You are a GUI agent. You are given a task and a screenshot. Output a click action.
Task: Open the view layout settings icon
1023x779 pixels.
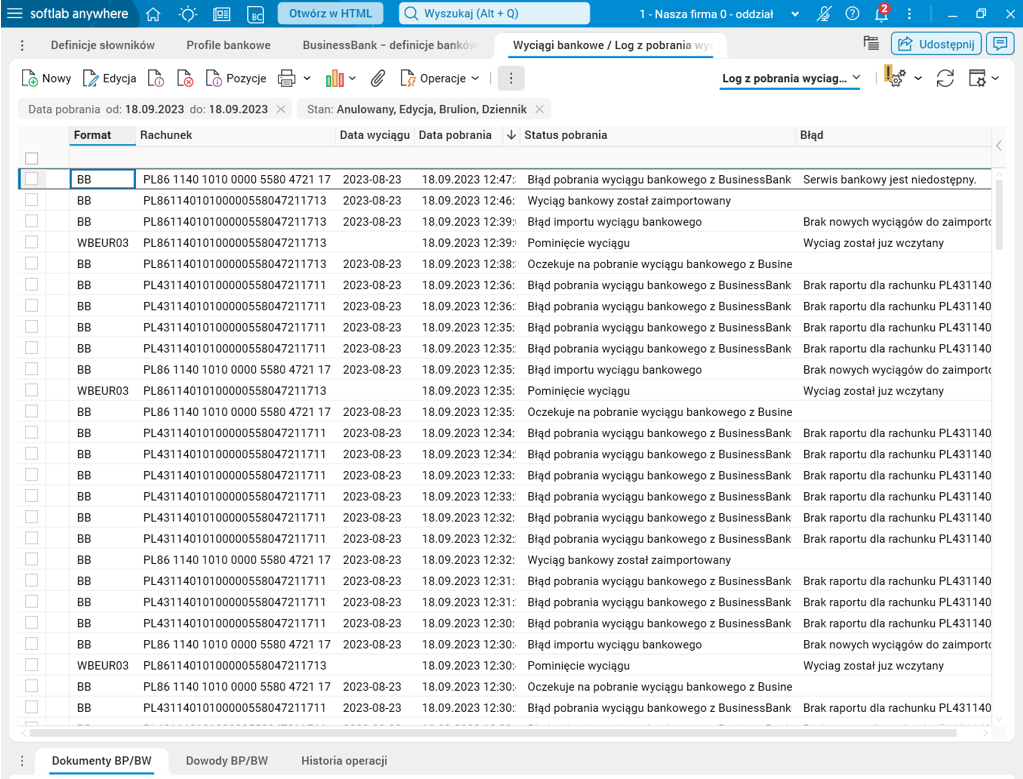click(x=977, y=78)
